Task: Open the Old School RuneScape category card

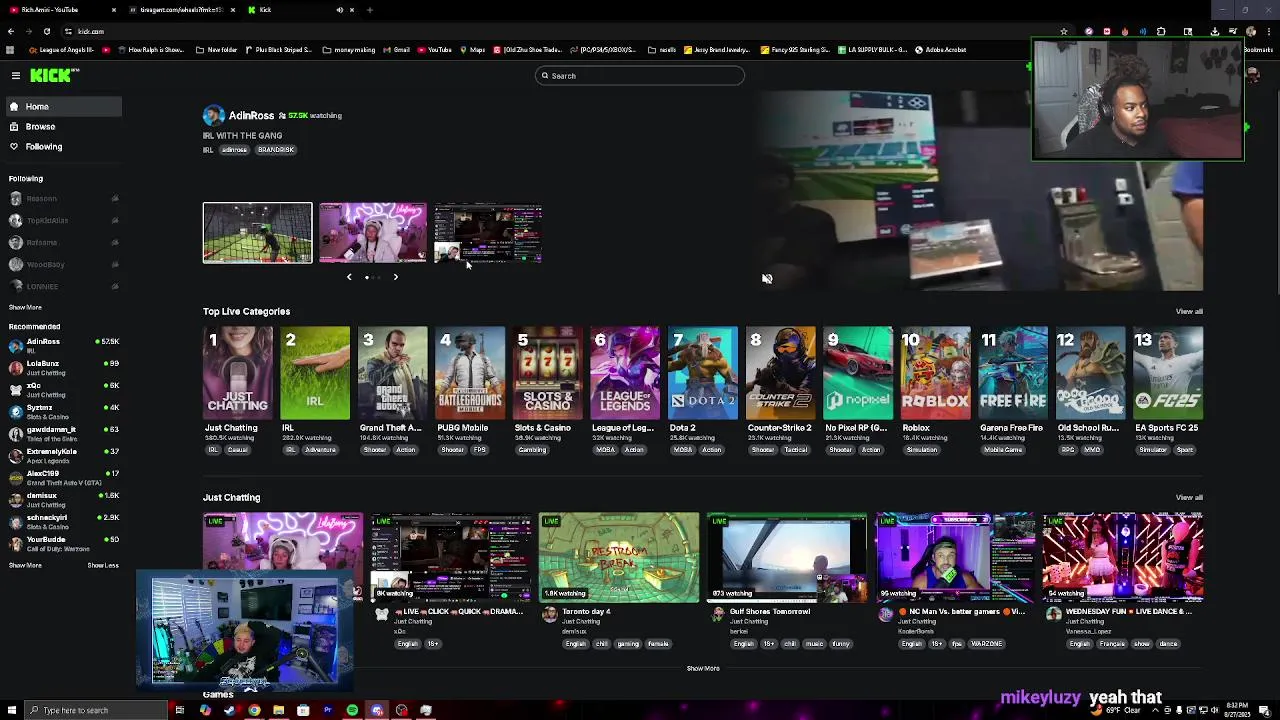Action: point(1091,372)
